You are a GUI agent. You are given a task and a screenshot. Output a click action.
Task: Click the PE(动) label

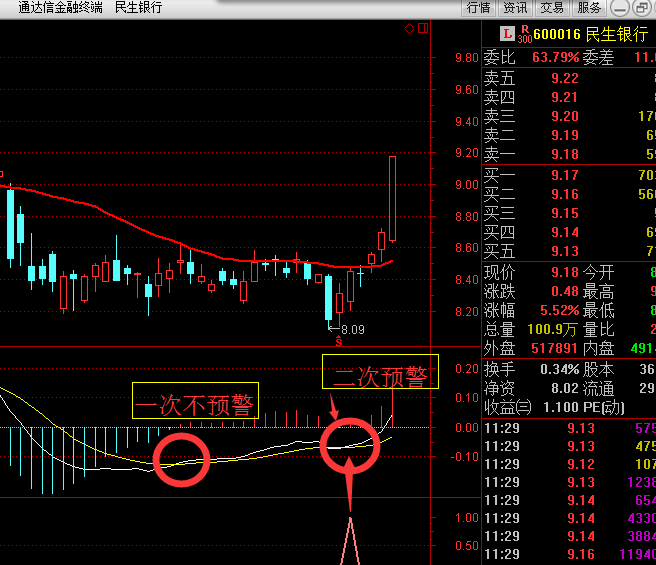click(x=603, y=407)
